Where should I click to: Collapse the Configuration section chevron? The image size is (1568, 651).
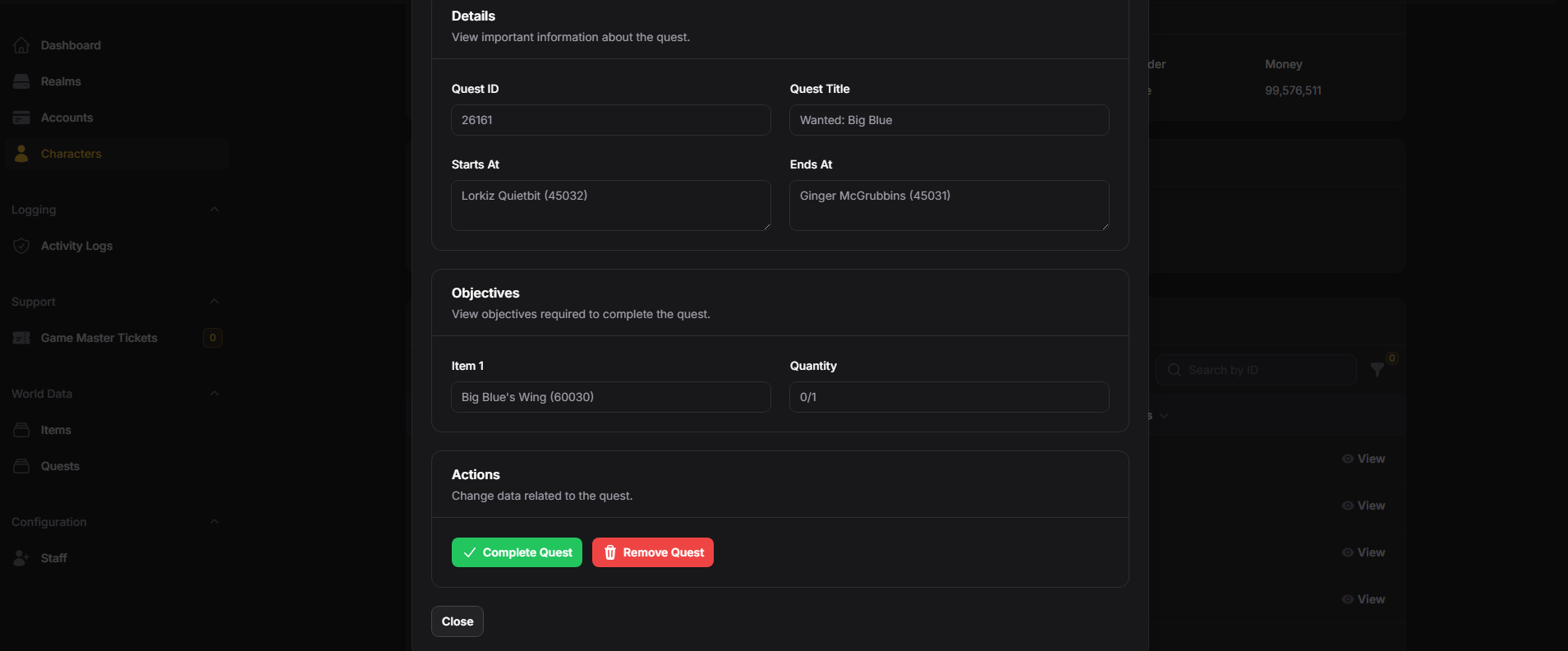coord(214,522)
